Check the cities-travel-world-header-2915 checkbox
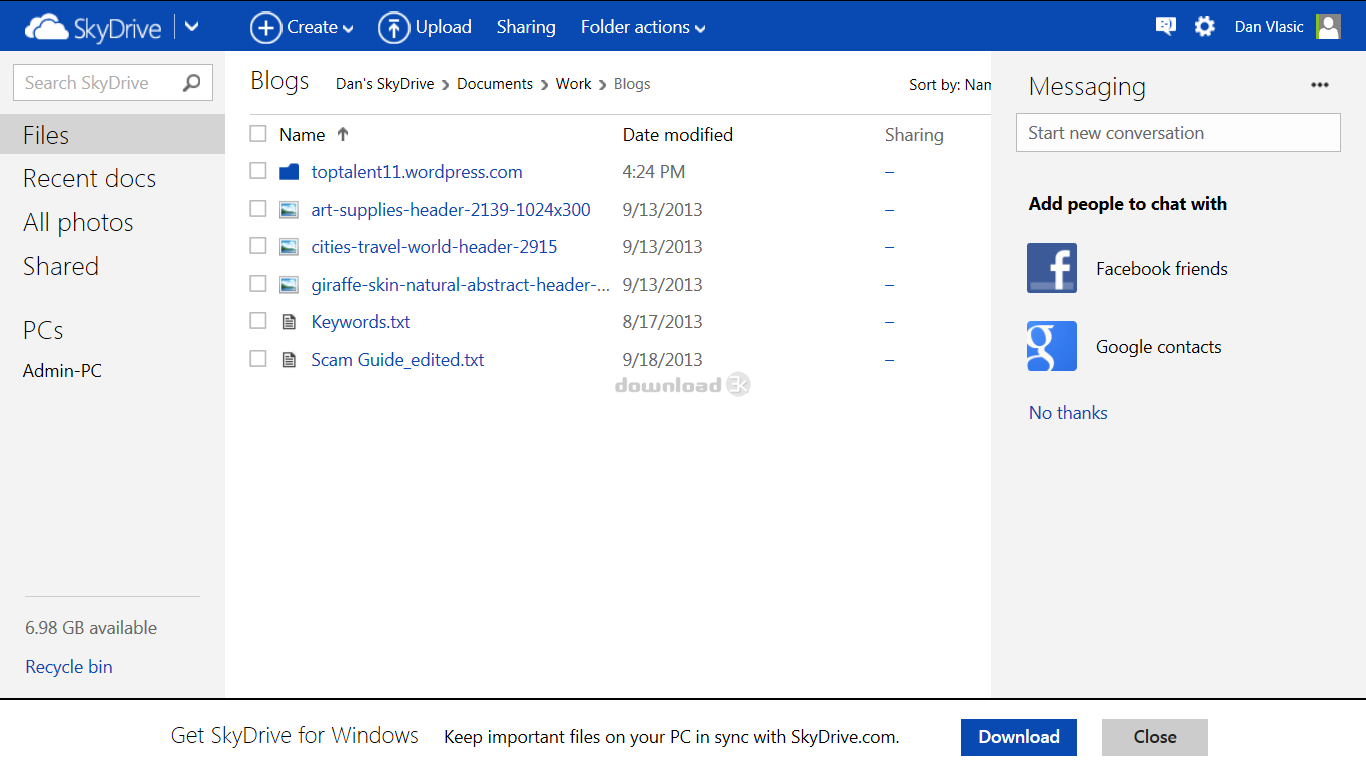 [258, 246]
